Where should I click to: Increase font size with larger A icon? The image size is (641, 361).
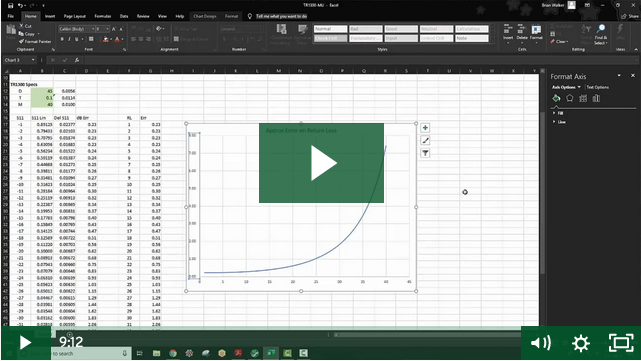114,29
